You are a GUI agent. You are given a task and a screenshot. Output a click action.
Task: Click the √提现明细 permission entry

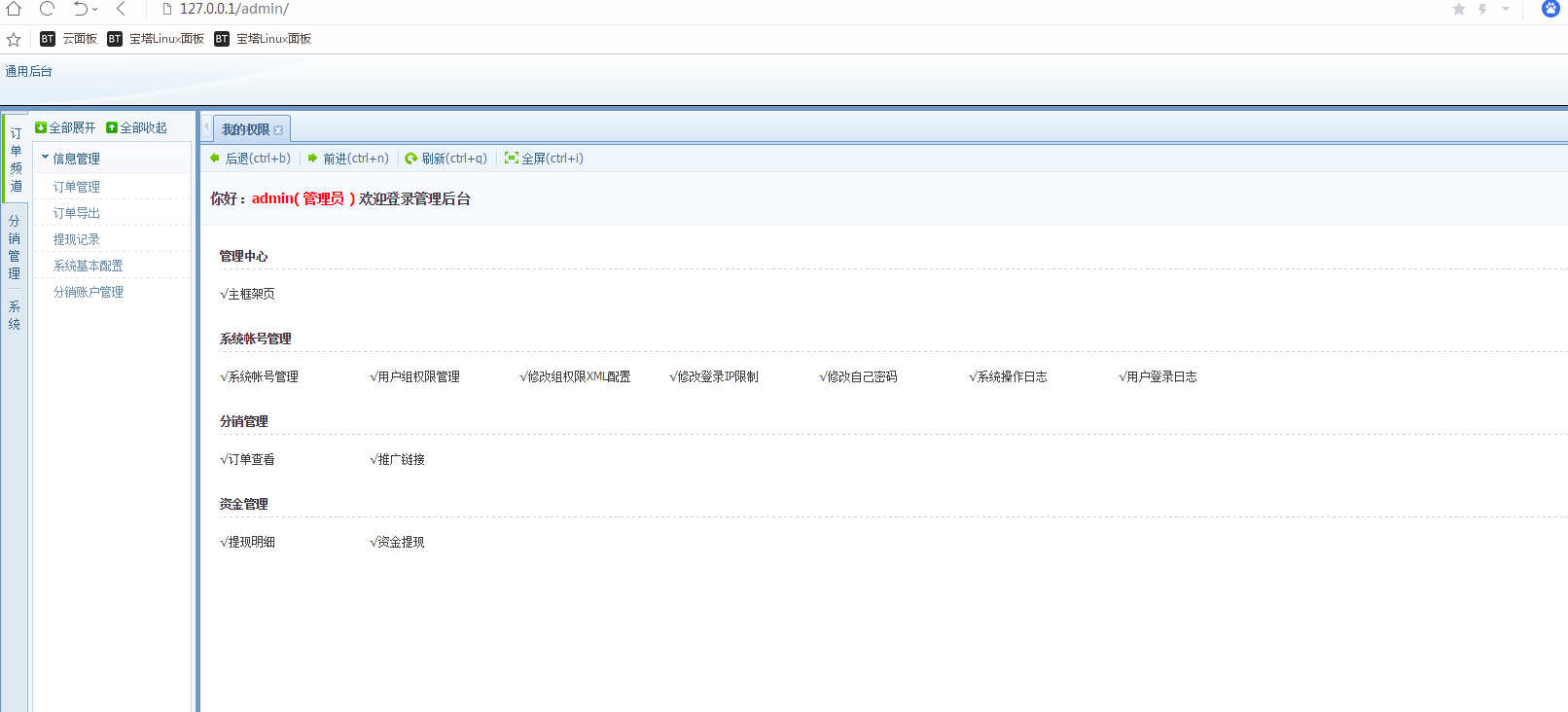pyautogui.click(x=247, y=542)
